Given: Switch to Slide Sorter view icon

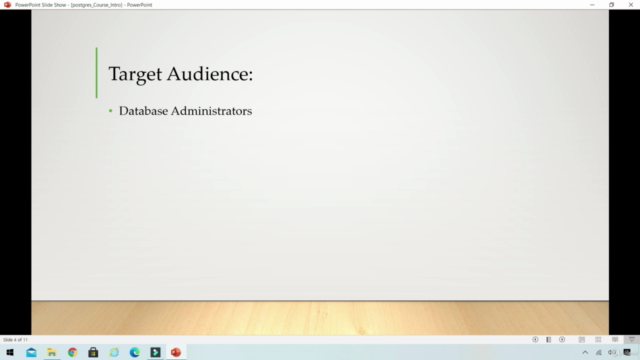Looking at the screenshot, I should [598, 340].
